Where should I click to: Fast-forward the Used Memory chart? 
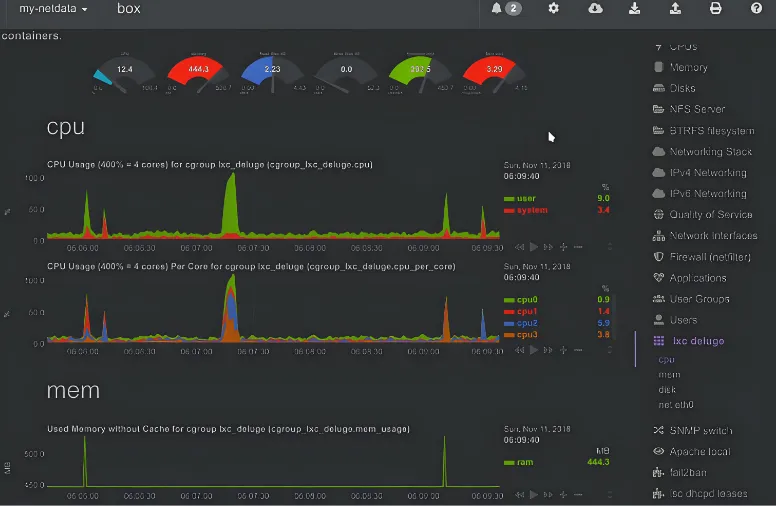point(548,494)
